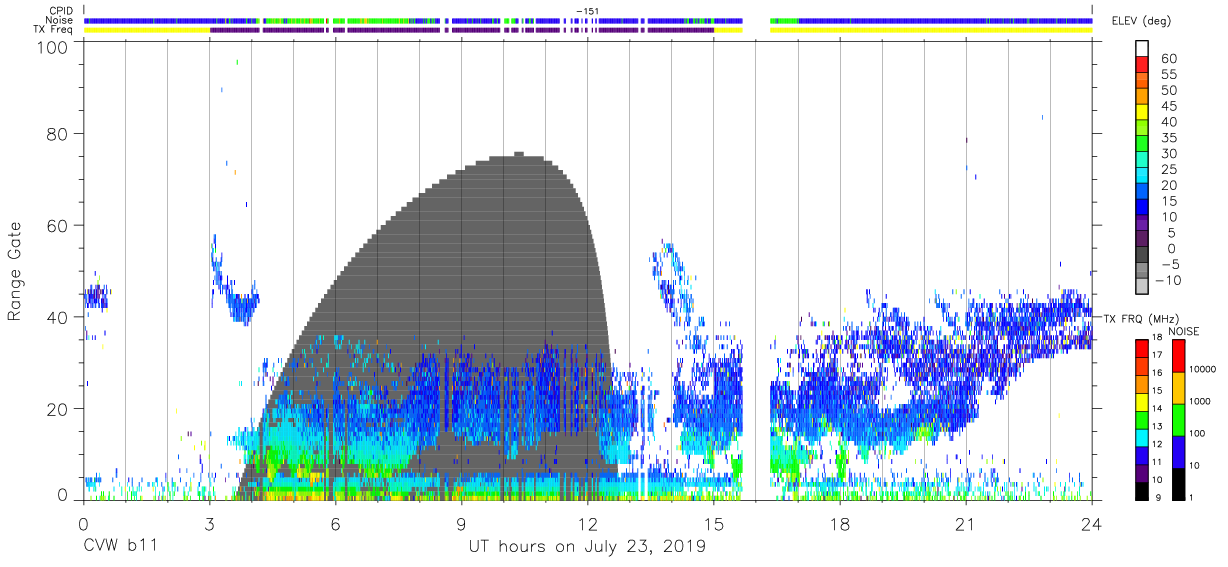Click the '60' tick on the Range Gate axis
Viewport: 1228px width, 567px height.
pos(58,225)
